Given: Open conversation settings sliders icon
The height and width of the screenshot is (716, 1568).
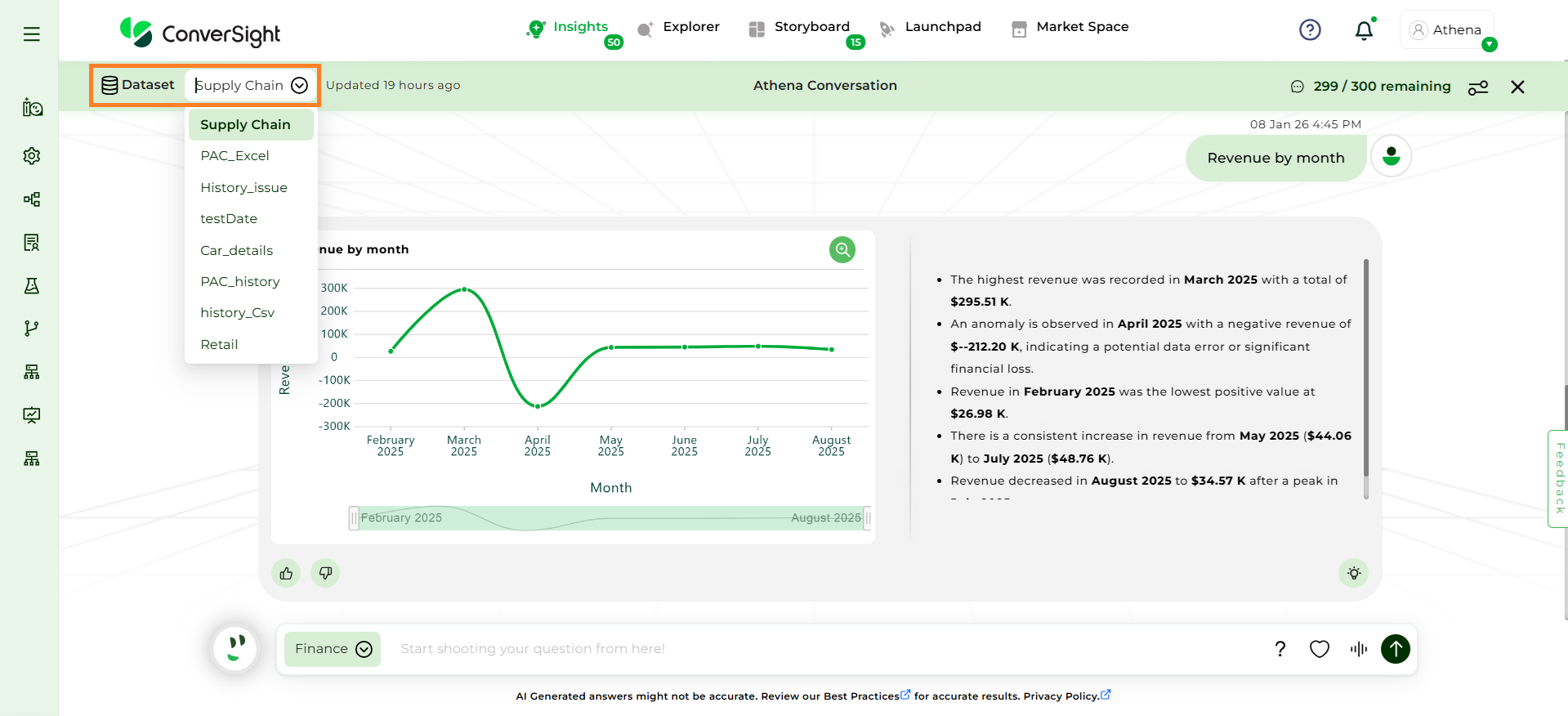Looking at the screenshot, I should (x=1477, y=87).
